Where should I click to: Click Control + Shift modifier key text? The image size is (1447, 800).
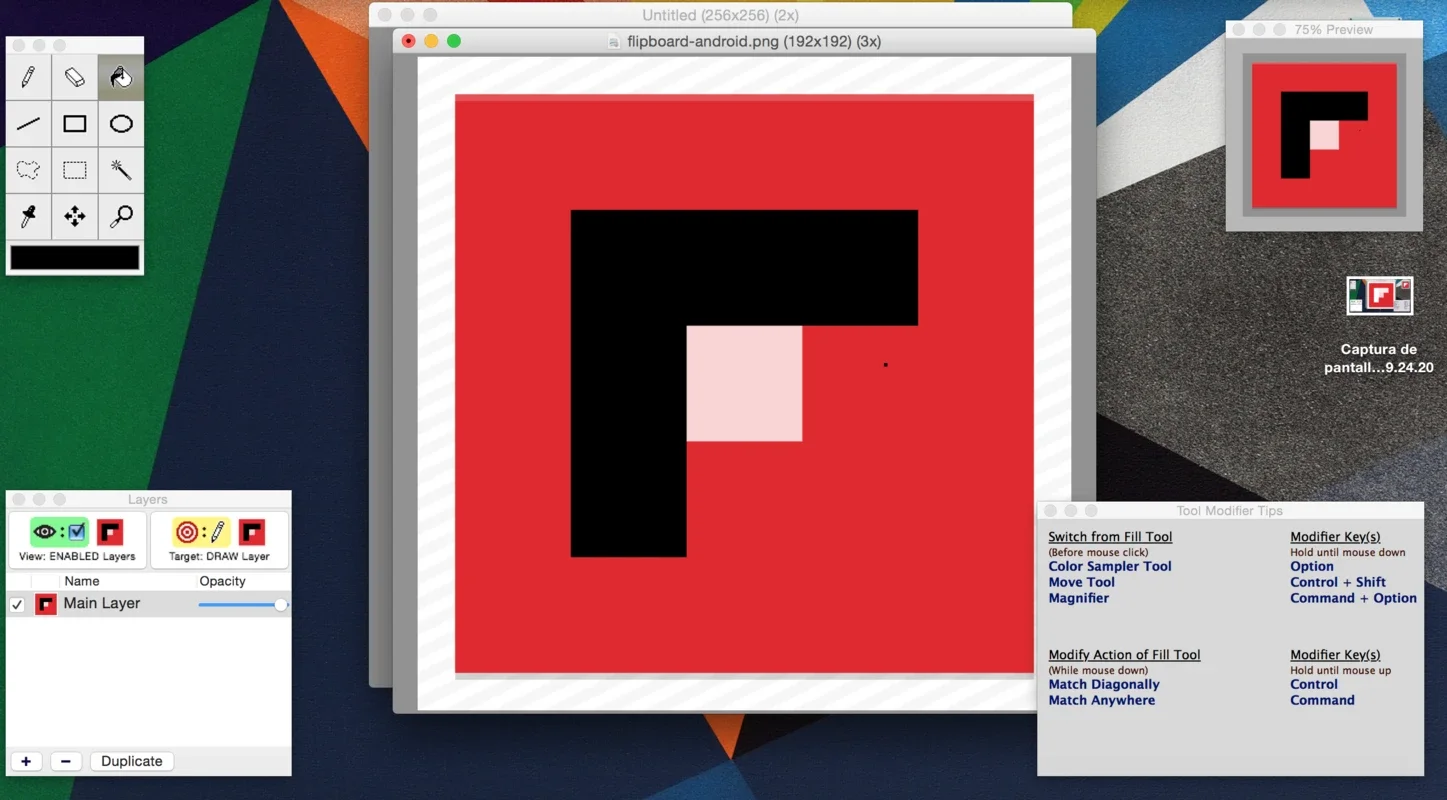point(1338,582)
